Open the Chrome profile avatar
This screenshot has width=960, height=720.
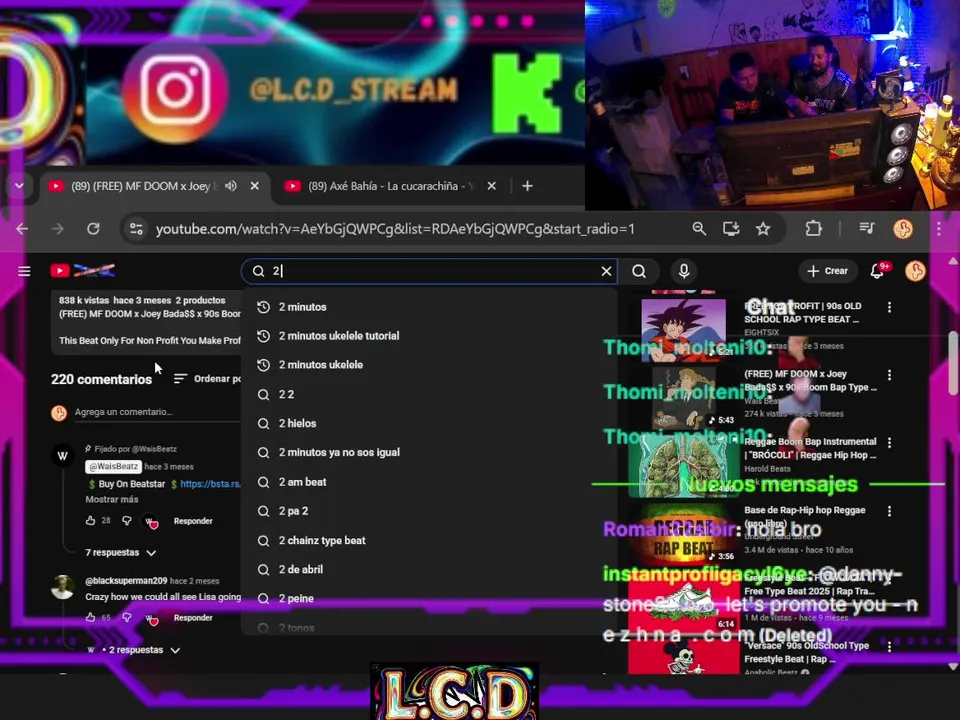coord(903,229)
